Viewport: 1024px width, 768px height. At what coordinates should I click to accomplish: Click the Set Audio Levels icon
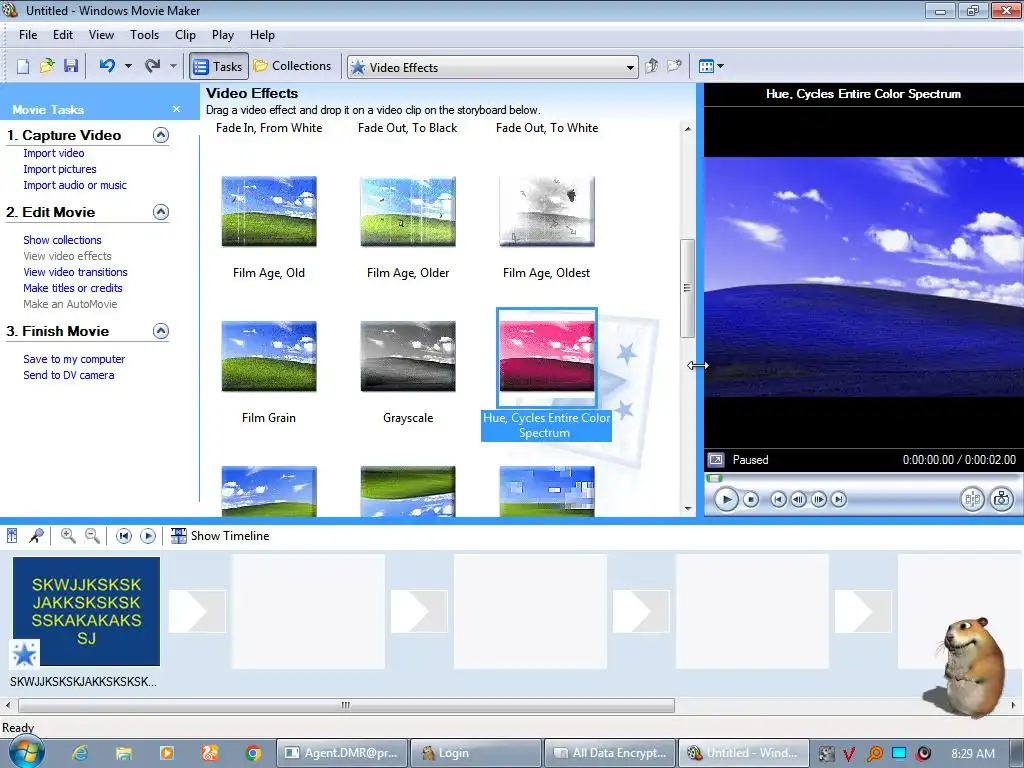pyautogui.click(x=12, y=536)
